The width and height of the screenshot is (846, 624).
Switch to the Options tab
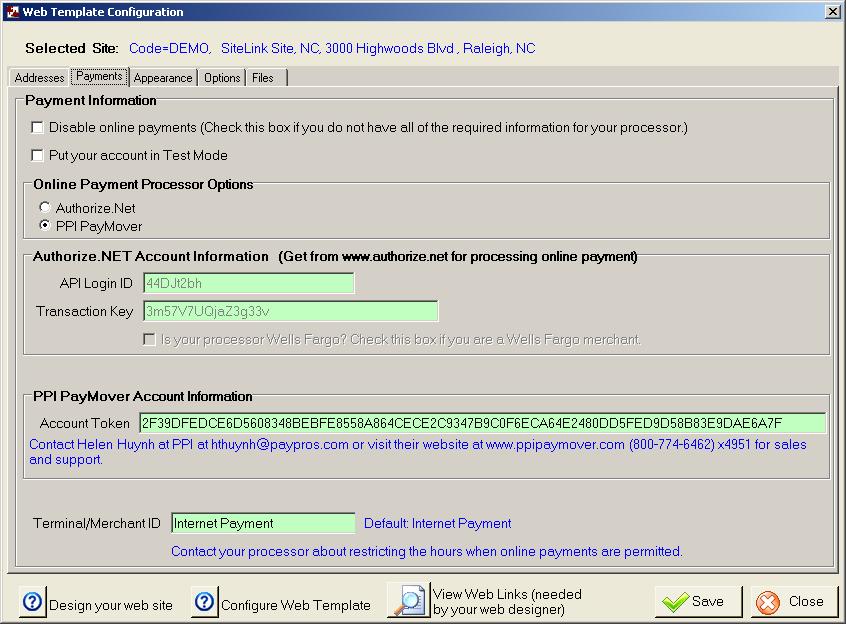click(222, 78)
